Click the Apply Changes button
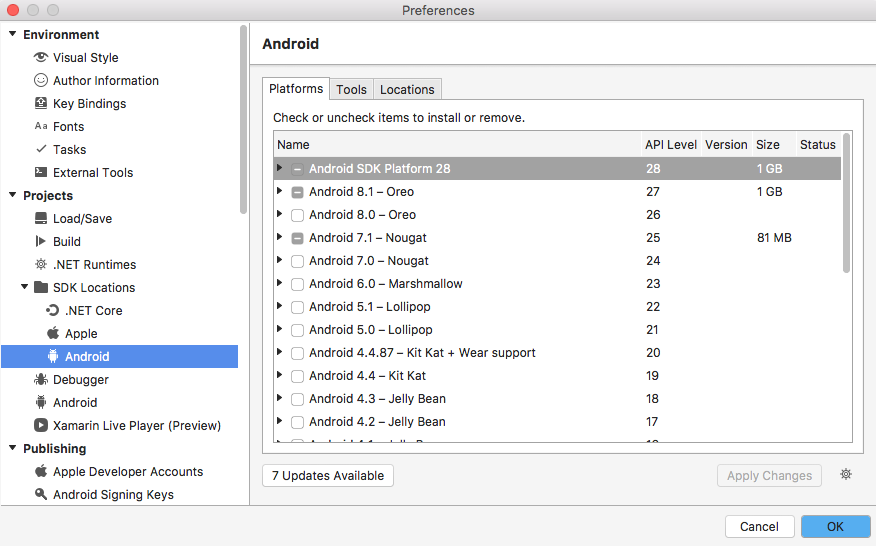The image size is (876, 546). [769, 476]
